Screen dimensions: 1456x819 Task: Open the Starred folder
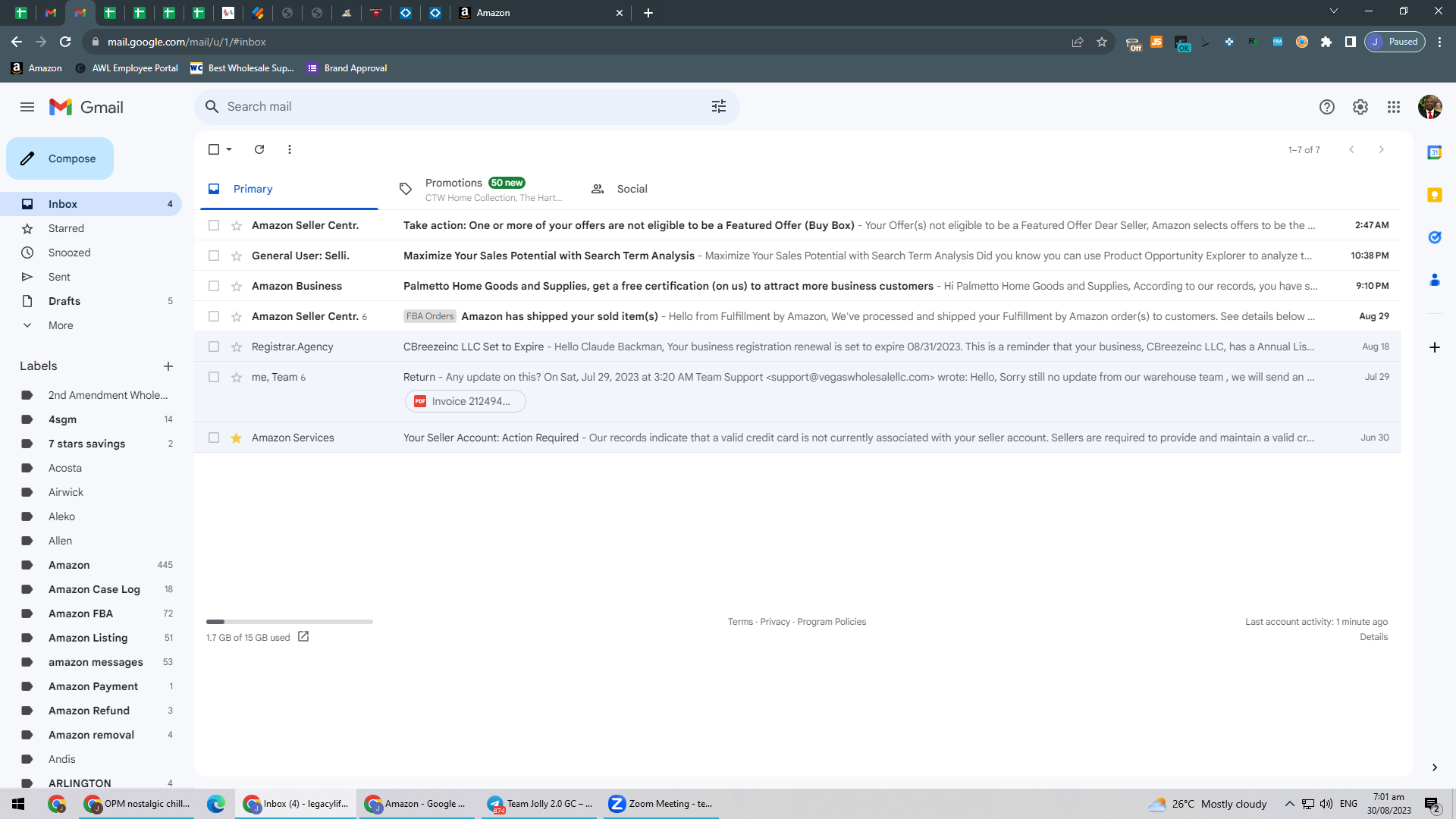[x=66, y=228]
